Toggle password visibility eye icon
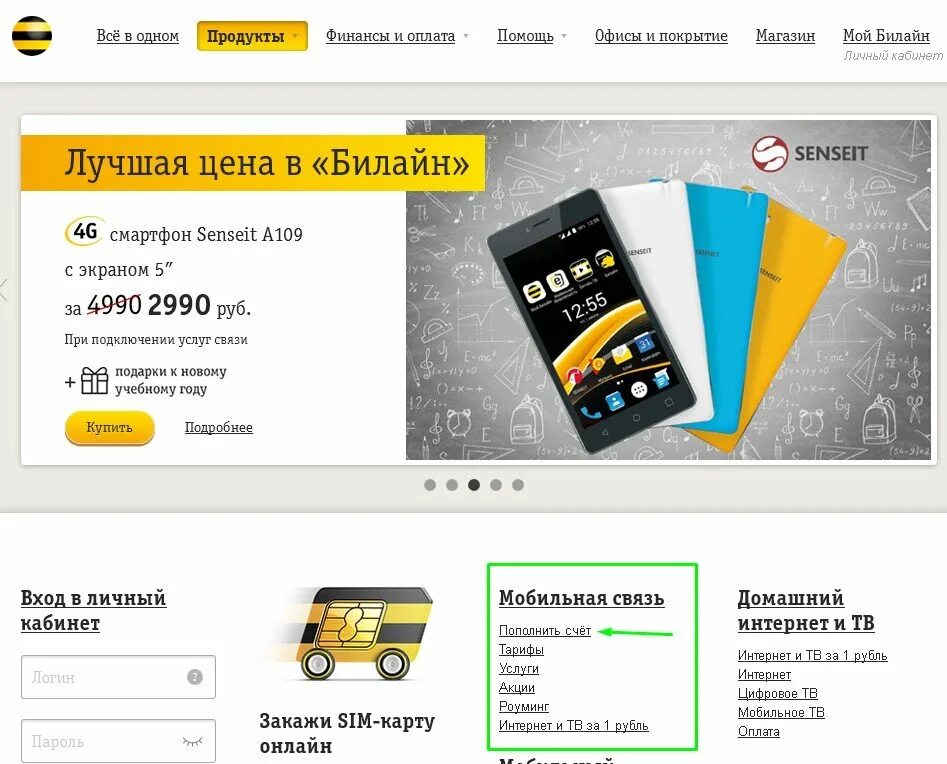The width and height of the screenshot is (947, 764). tap(193, 741)
